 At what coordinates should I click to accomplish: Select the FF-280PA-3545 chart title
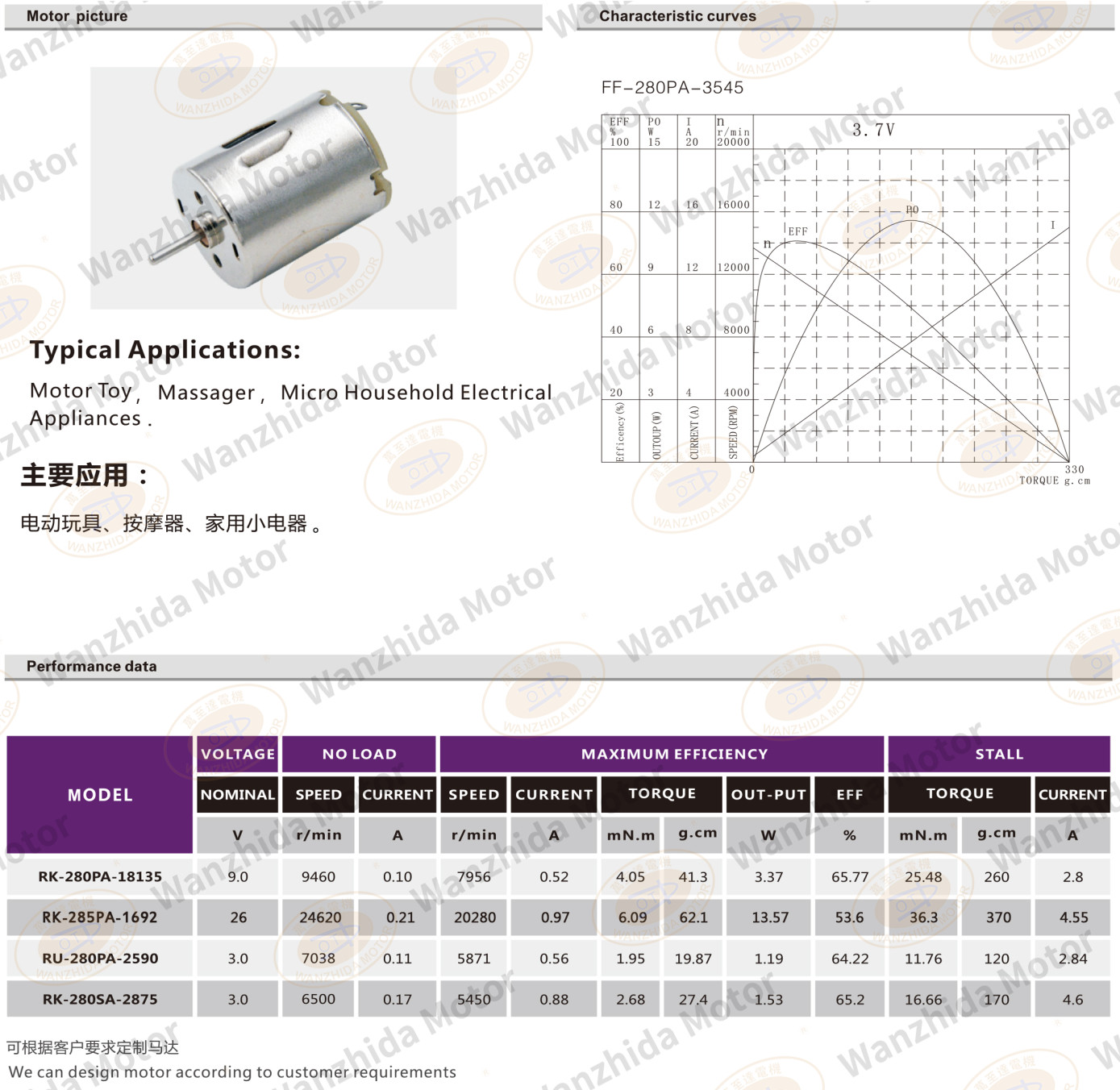(x=672, y=88)
